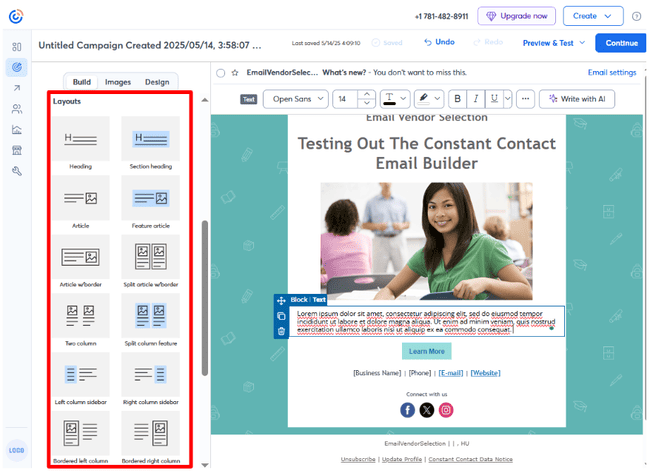Click the Instagram social icon
Screen dimensions: 650x473
pyautogui.click(x=446, y=410)
